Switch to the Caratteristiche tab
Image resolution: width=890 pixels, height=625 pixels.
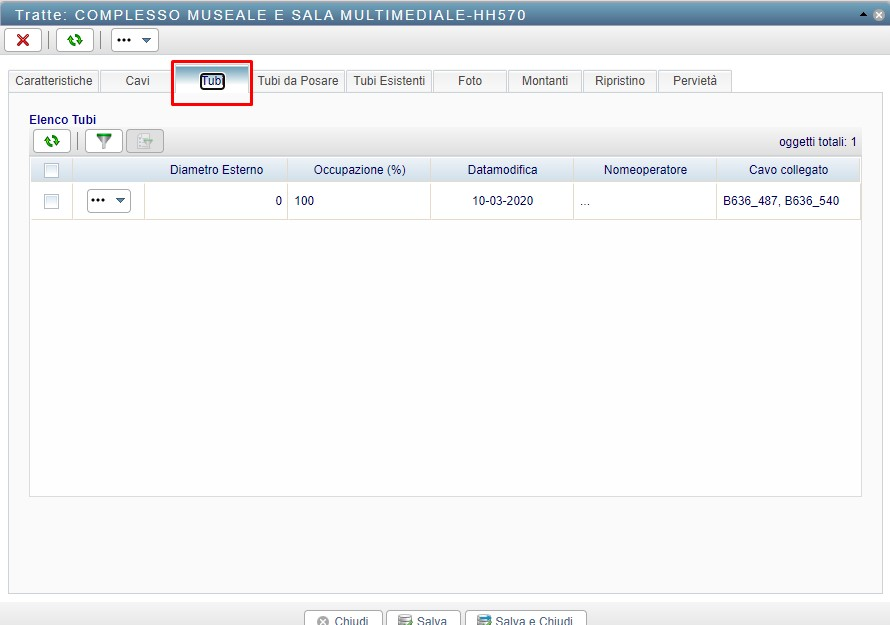click(x=54, y=81)
